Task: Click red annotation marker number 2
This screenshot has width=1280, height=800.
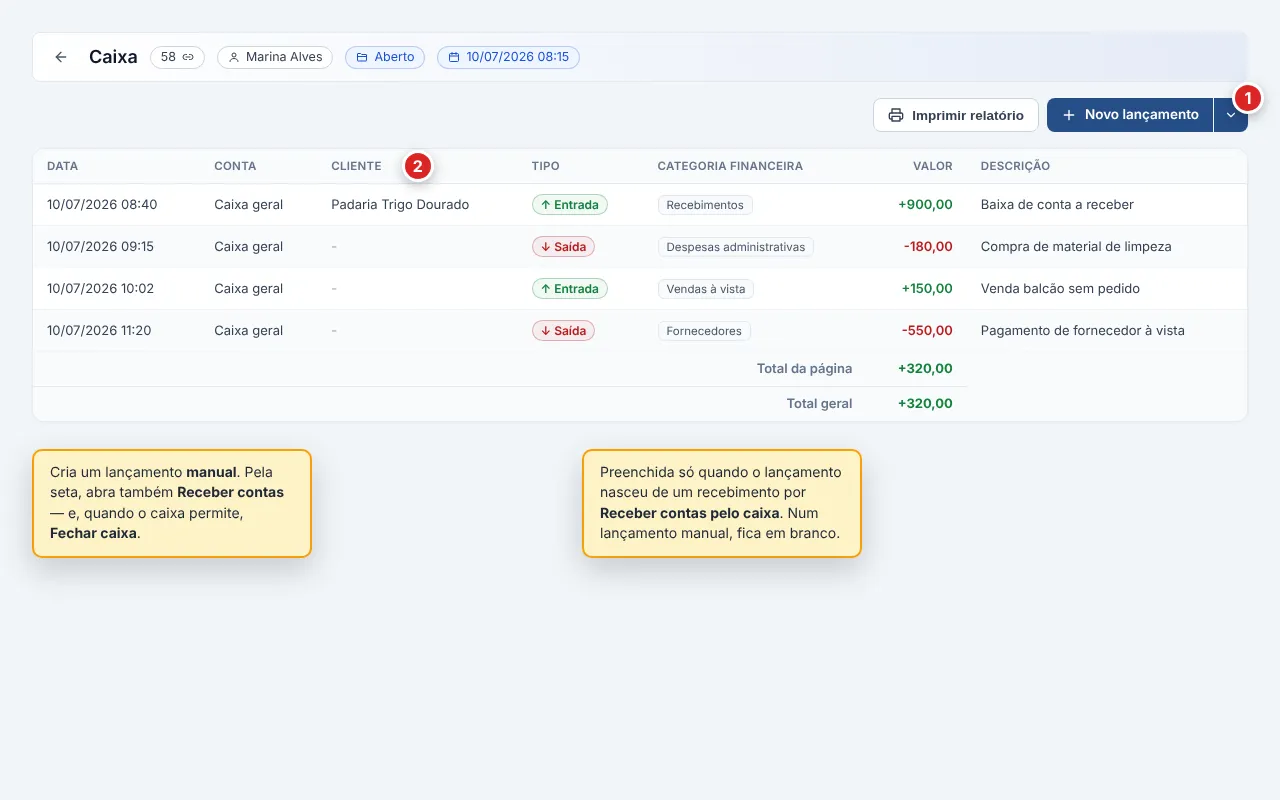Action: pyautogui.click(x=417, y=166)
